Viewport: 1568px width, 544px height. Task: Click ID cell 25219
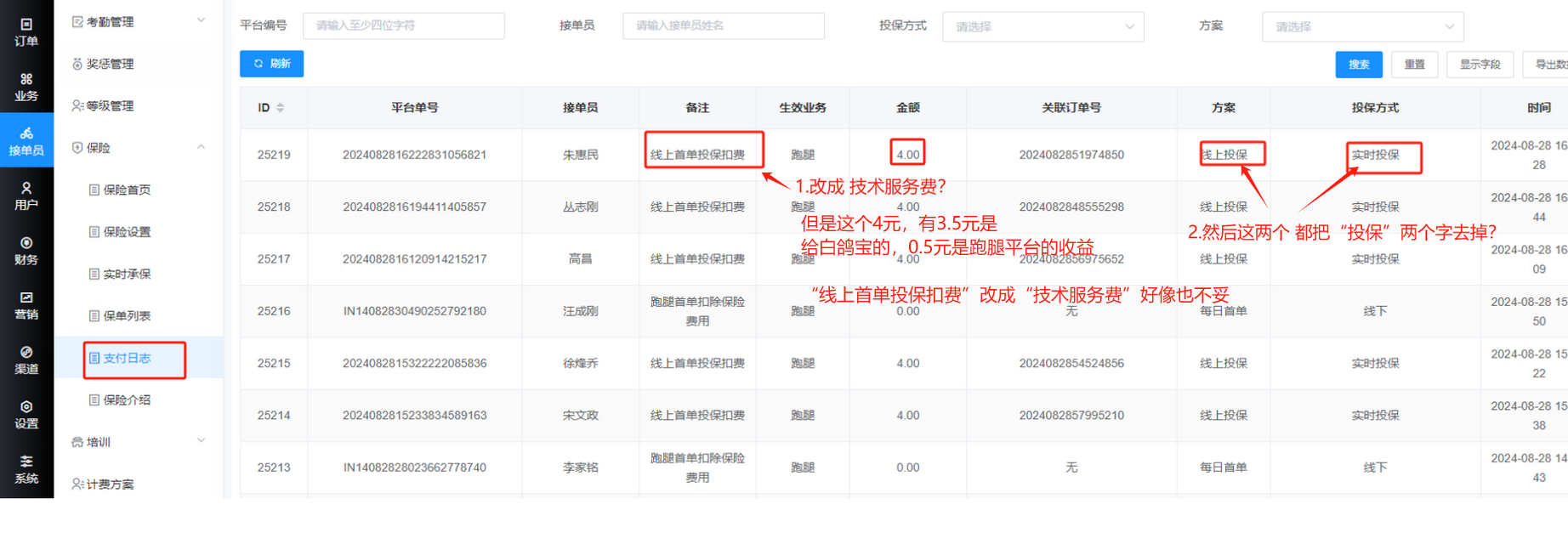point(274,155)
